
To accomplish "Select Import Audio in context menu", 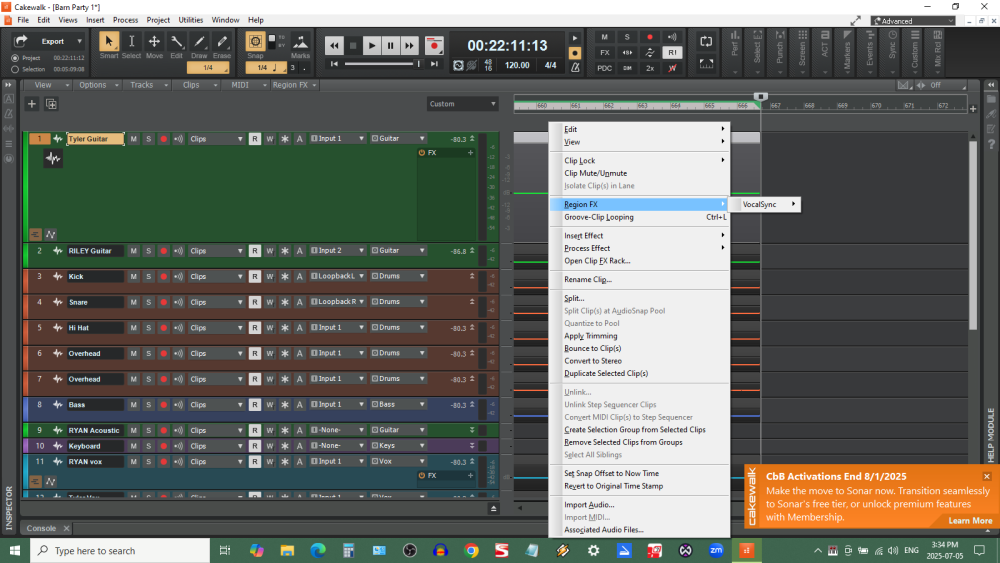I will tap(639, 504).
